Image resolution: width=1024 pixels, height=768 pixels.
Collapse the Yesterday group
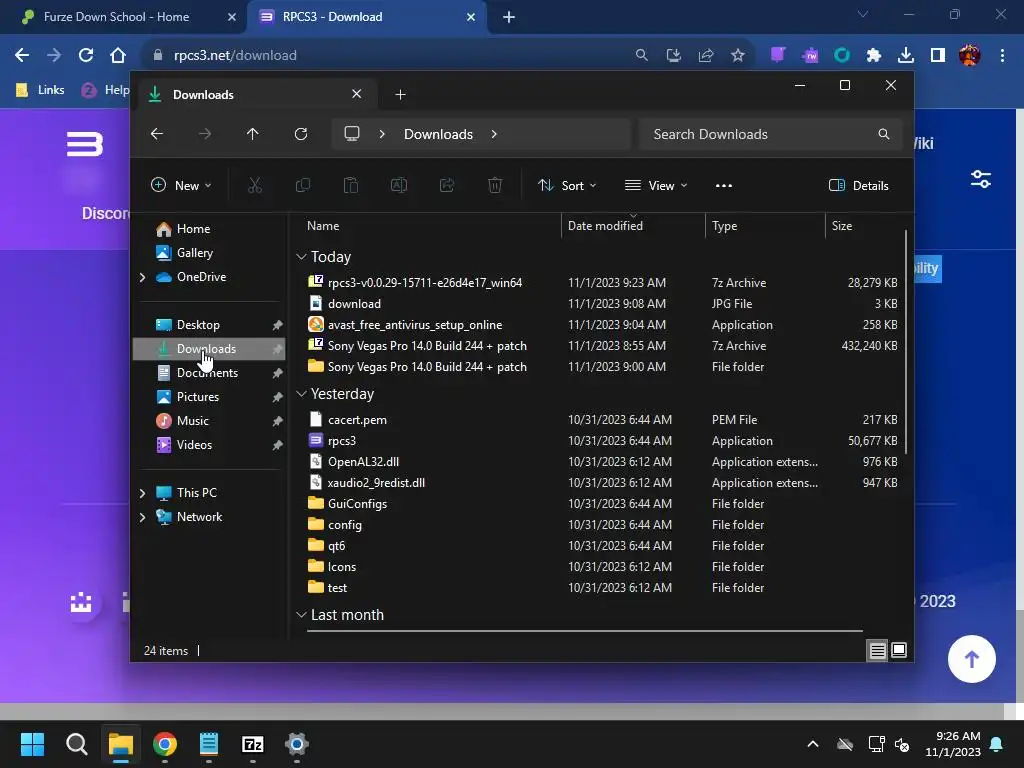301,394
